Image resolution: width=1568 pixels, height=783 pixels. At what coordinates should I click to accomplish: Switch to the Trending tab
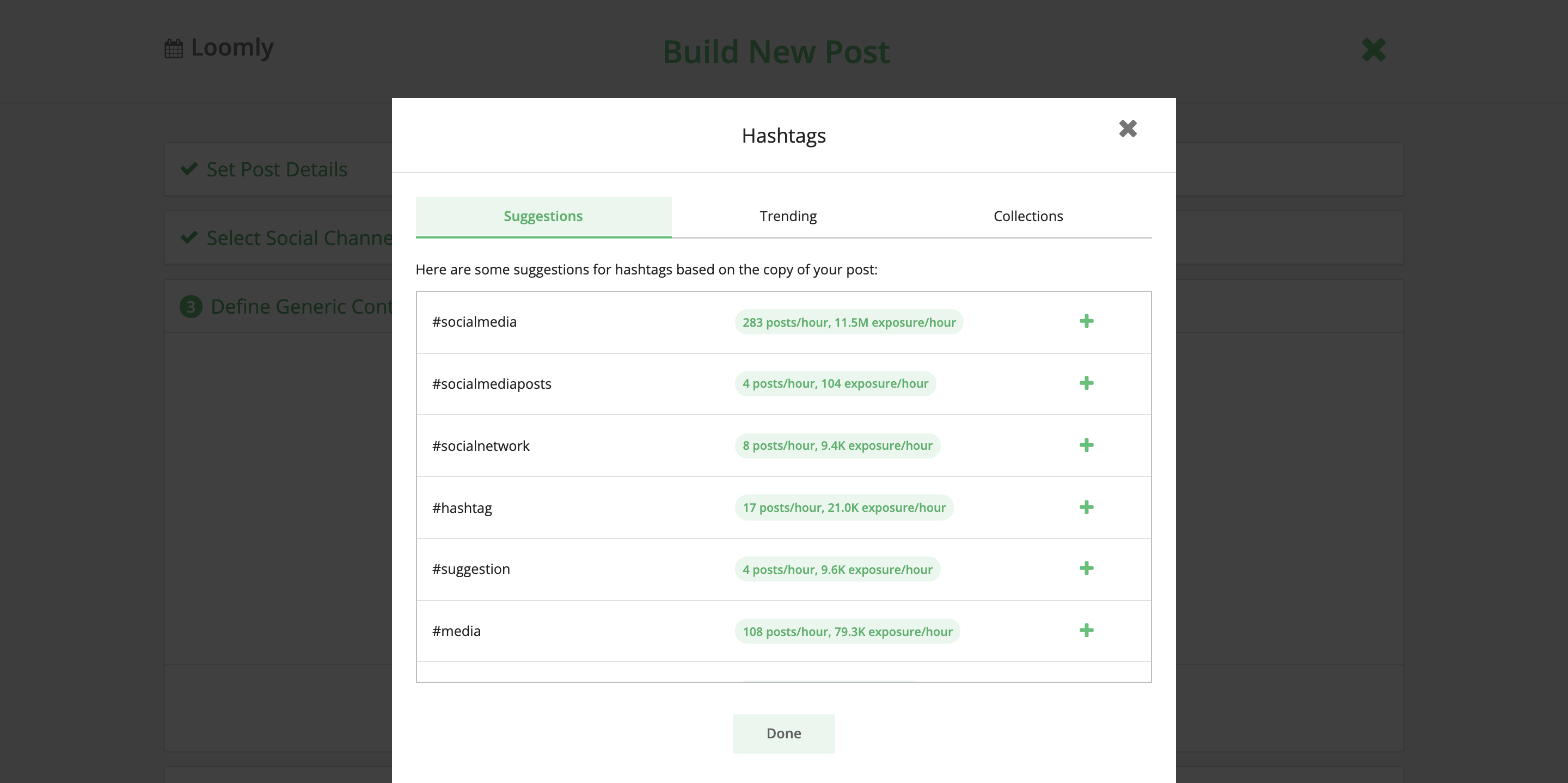[x=788, y=216]
